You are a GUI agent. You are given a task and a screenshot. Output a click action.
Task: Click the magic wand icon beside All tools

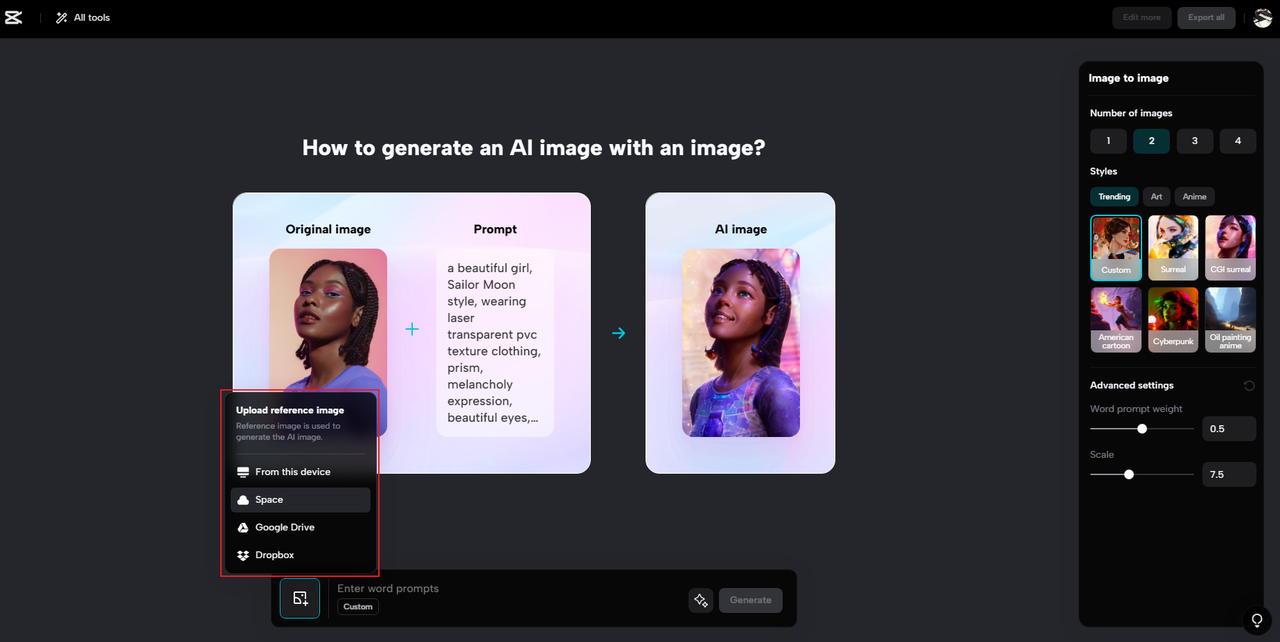62,18
